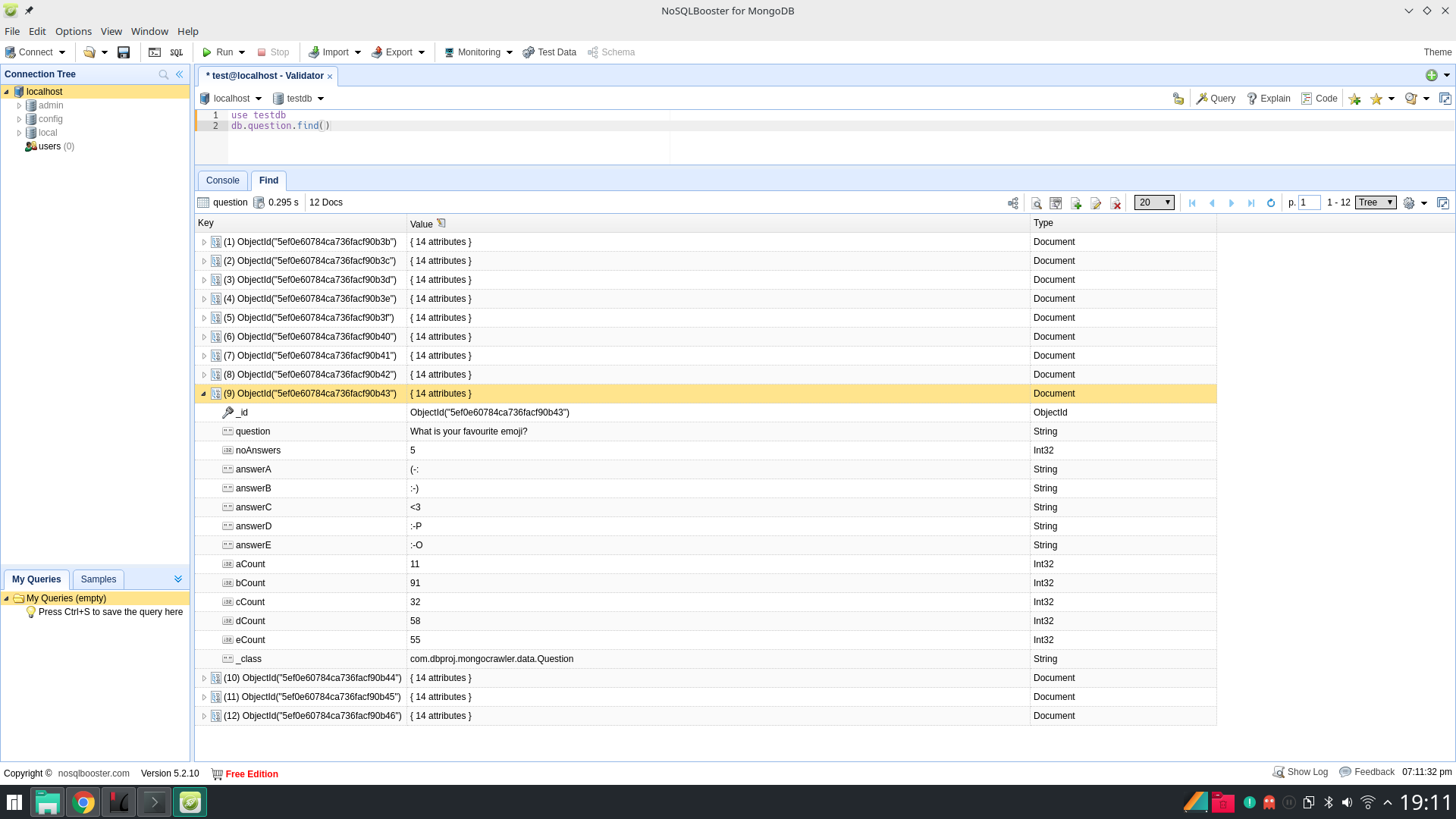
Task: Click the refresh results icon
Action: 1271,203
